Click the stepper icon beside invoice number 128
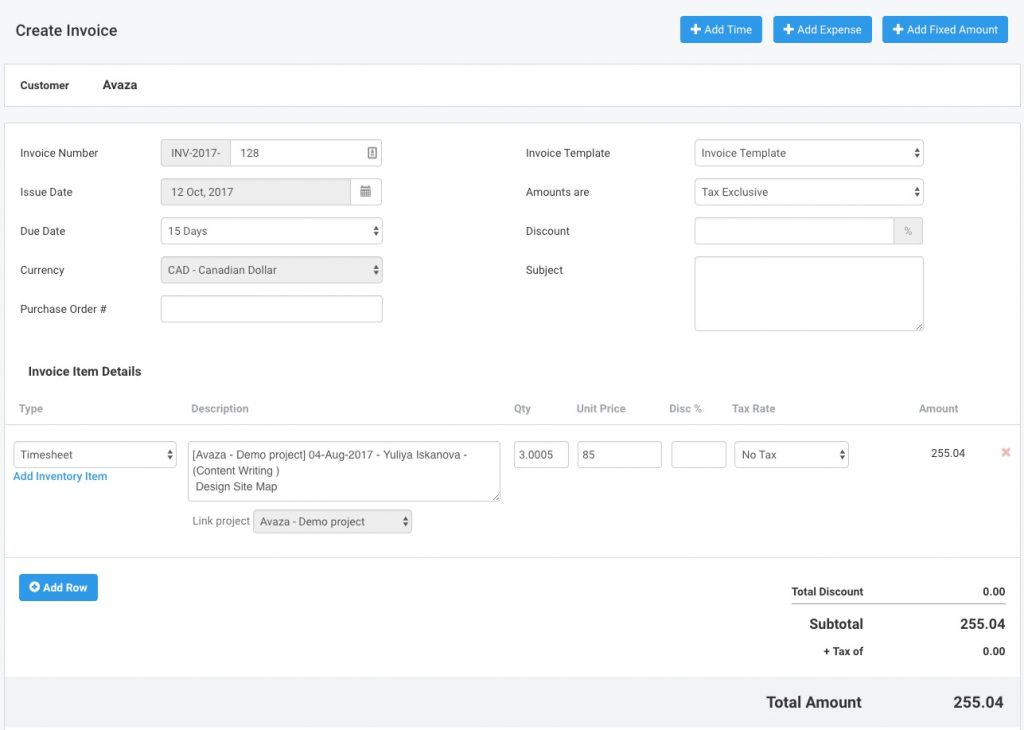This screenshot has height=730, width=1024. (371, 152)
